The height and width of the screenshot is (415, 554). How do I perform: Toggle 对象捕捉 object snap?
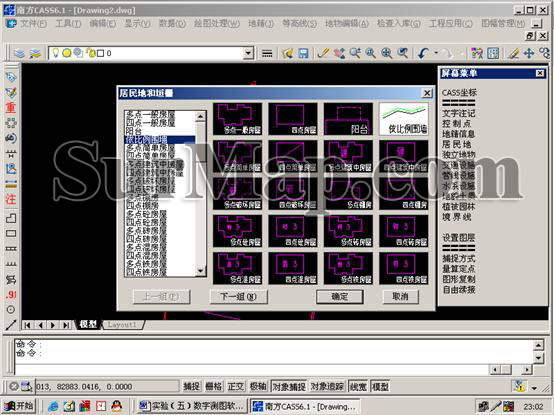tap(289, 387)
